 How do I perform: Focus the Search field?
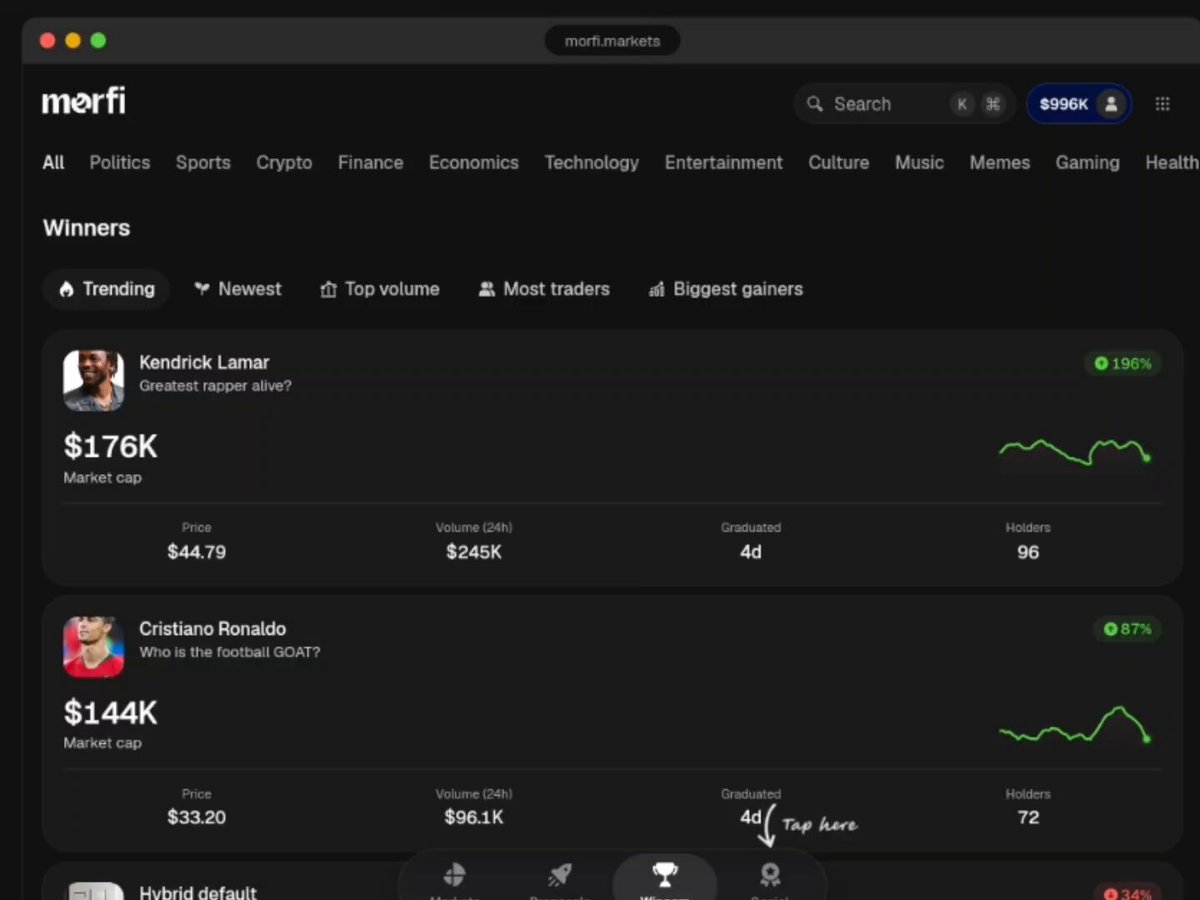tap(905, 104)
